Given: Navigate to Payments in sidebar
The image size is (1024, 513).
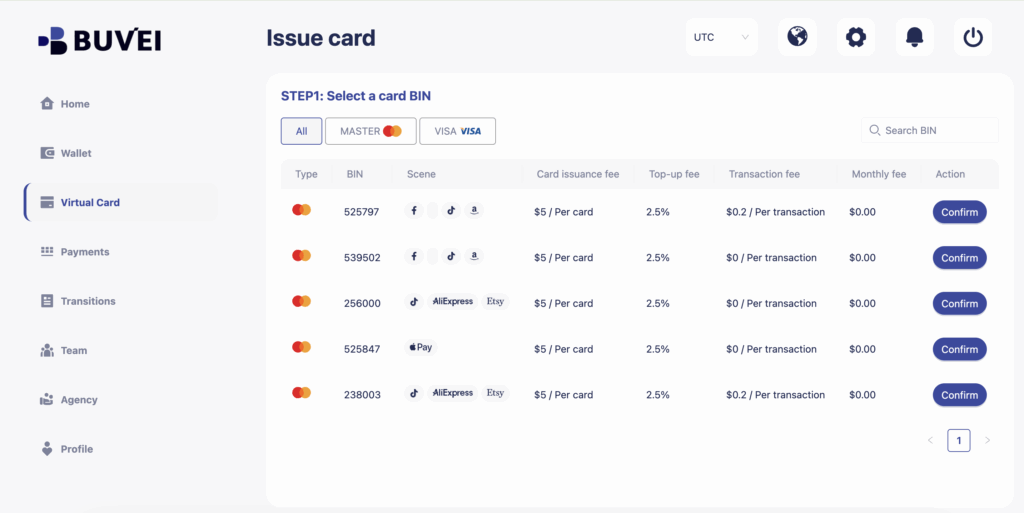Looking at the screenshot, I should (x=84, y=252).
